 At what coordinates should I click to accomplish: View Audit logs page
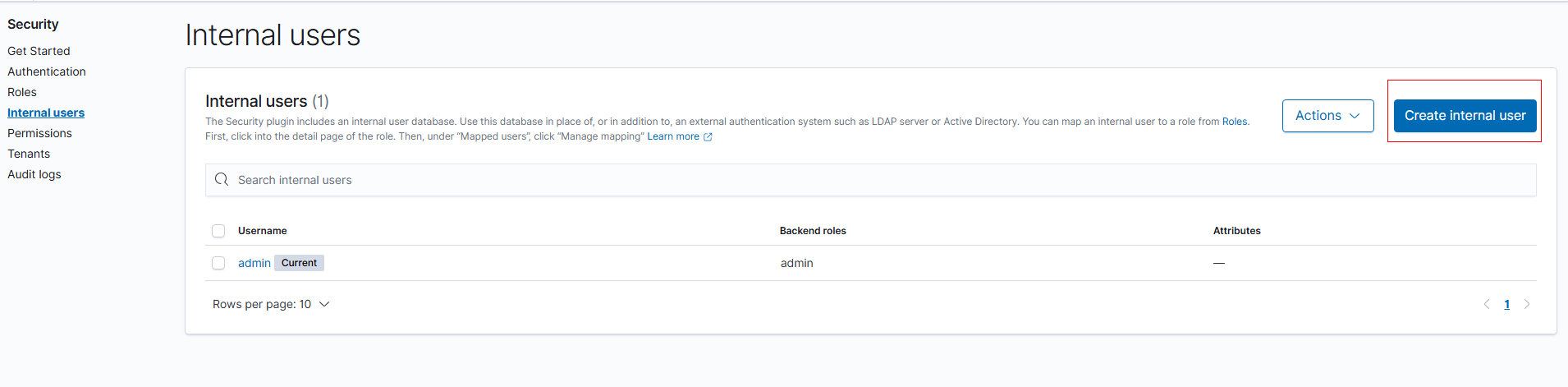pos(34,174)
